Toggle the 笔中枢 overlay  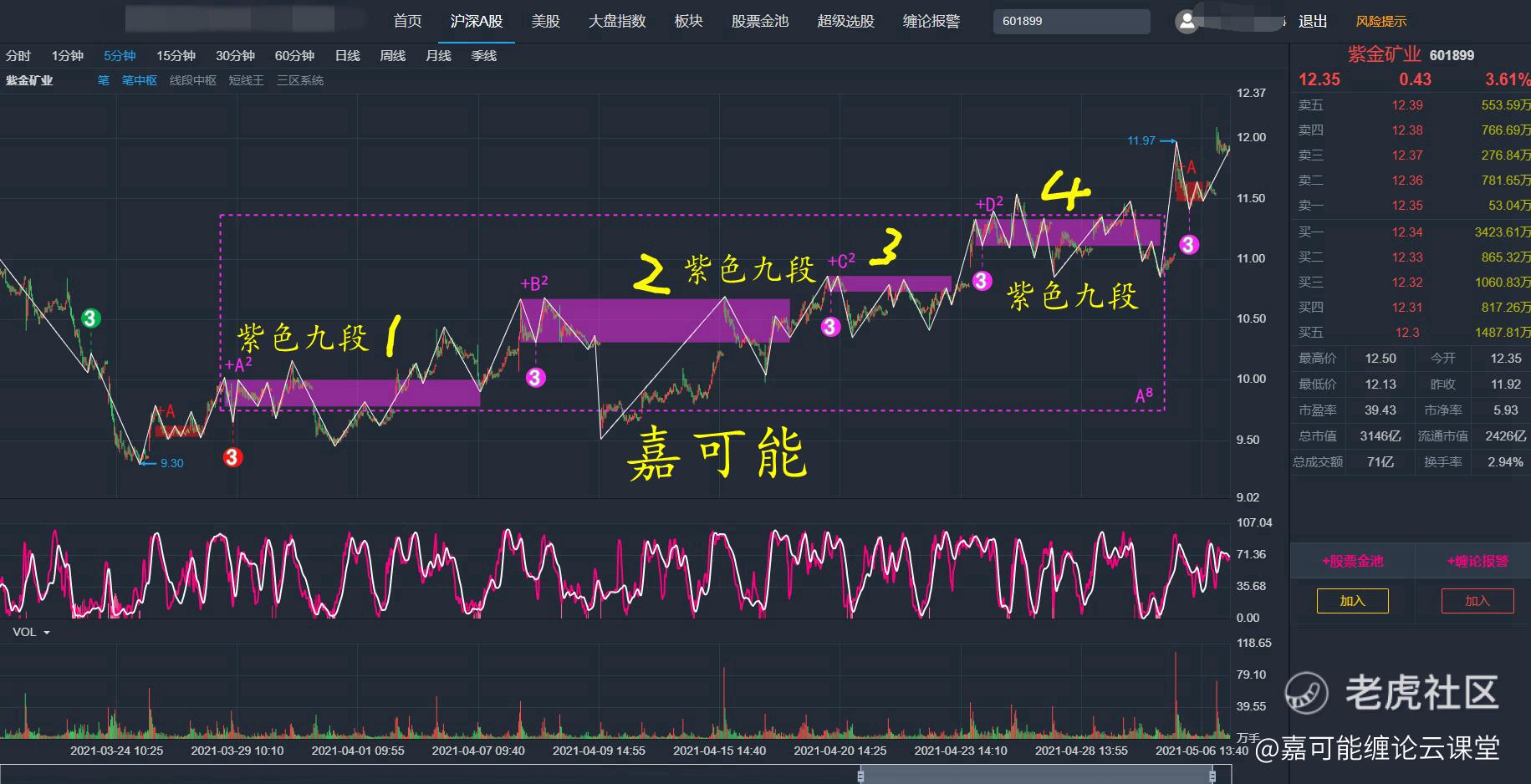(x=140, y=80)
